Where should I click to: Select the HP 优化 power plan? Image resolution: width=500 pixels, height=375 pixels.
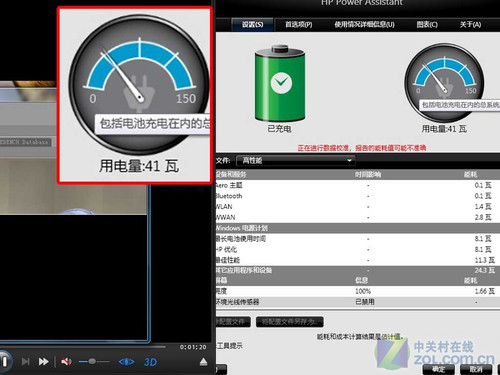pos(358,249)
